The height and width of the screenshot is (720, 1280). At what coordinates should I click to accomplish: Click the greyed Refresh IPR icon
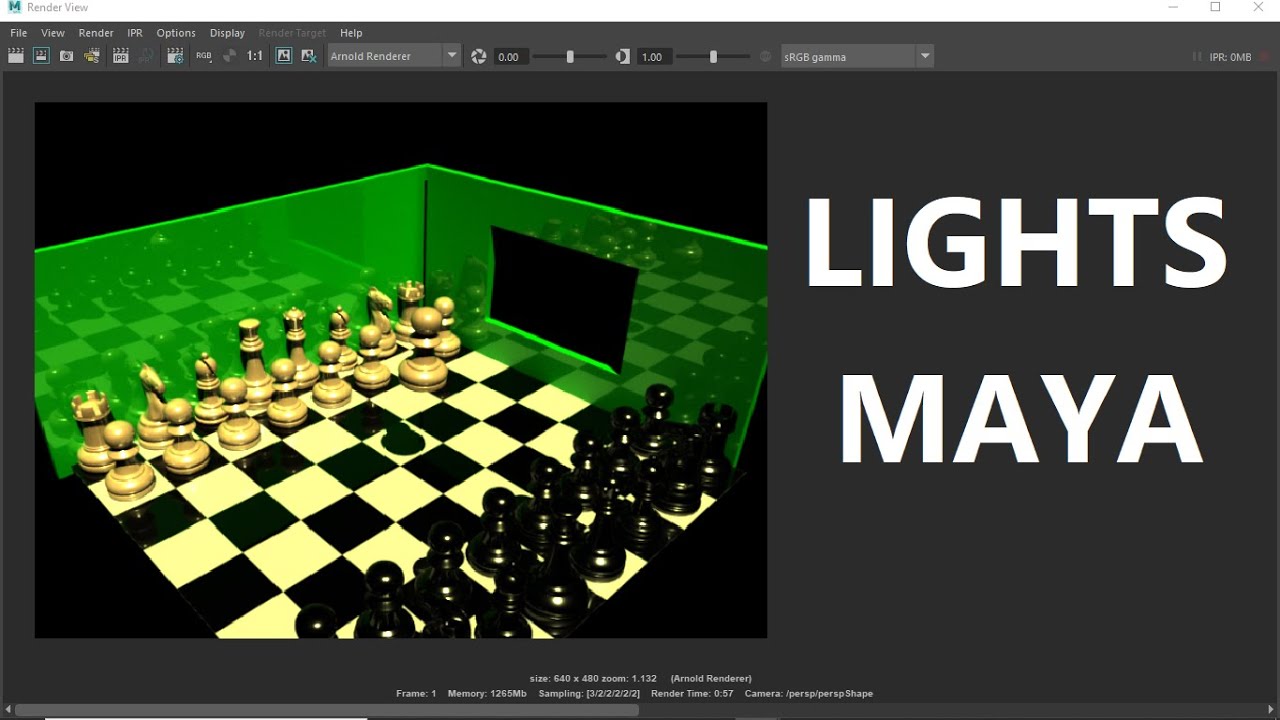pyautogui.click(x=147, y=56)
